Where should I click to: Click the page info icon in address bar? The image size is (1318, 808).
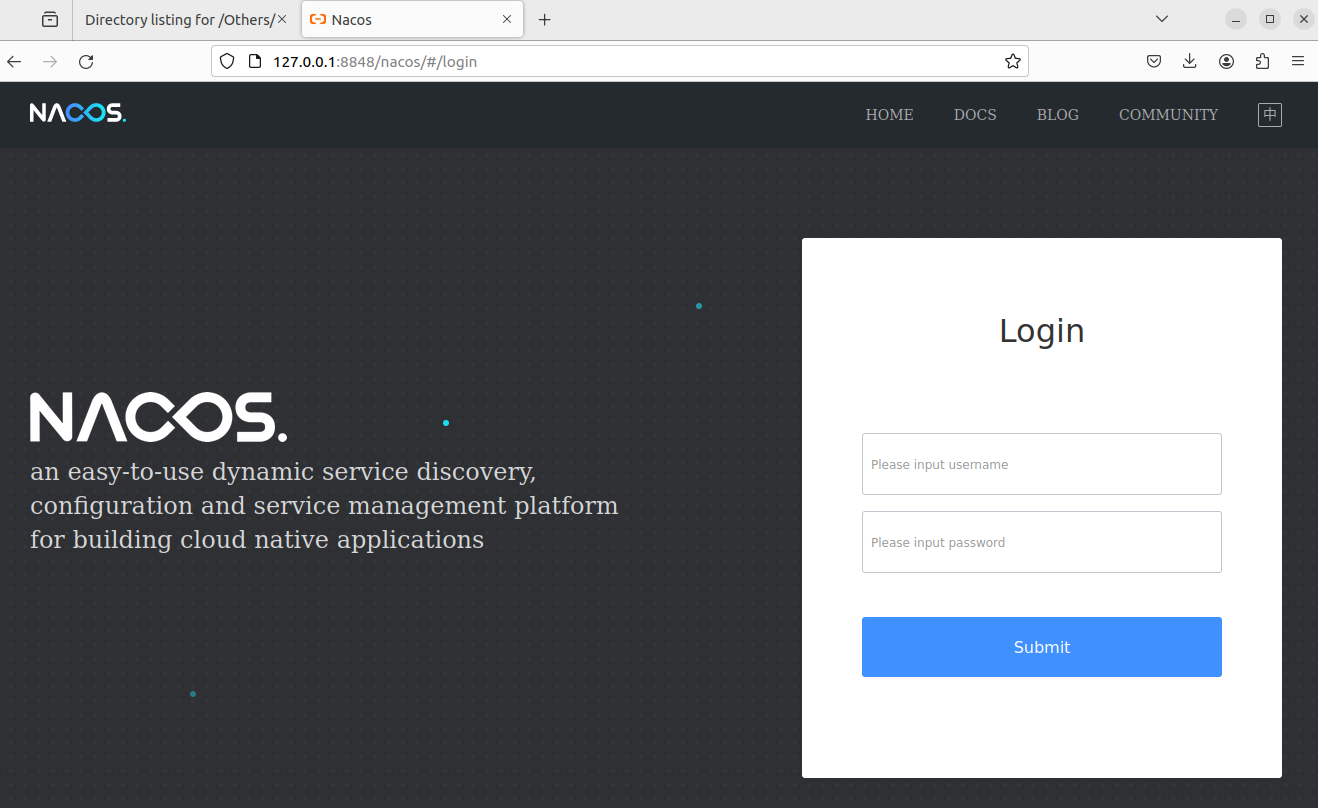(254, 62)
